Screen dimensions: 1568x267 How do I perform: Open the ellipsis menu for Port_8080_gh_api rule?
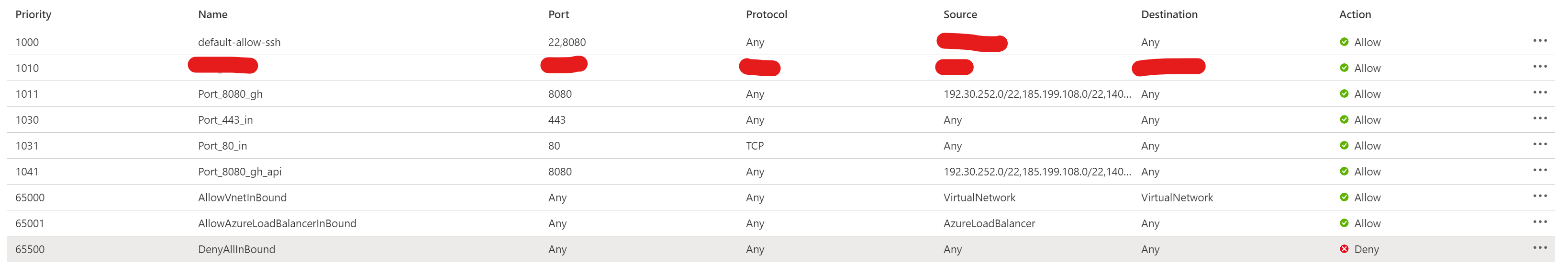coord(1539,170)
